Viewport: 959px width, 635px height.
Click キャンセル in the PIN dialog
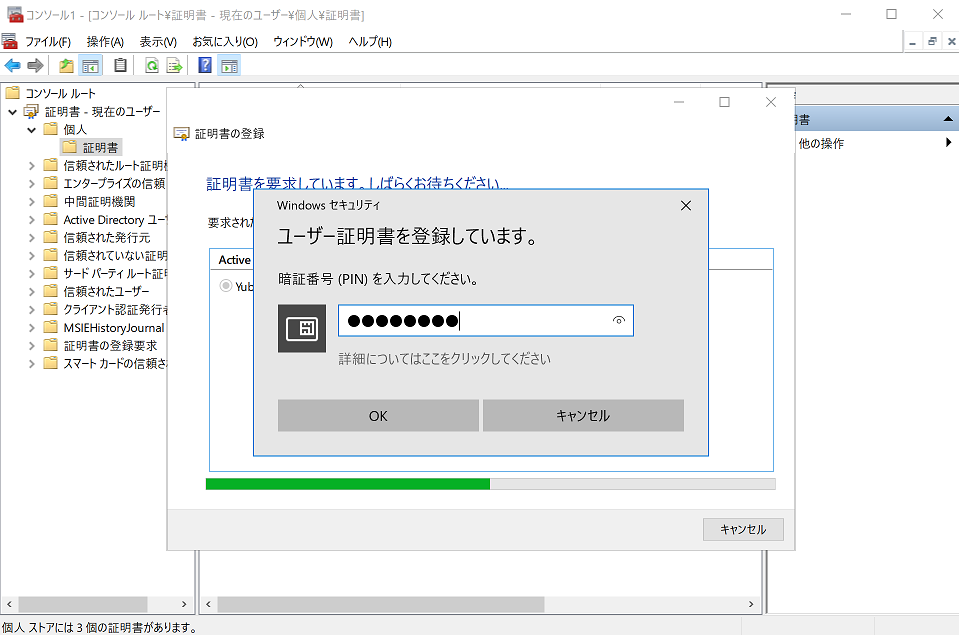coord(583,416)
